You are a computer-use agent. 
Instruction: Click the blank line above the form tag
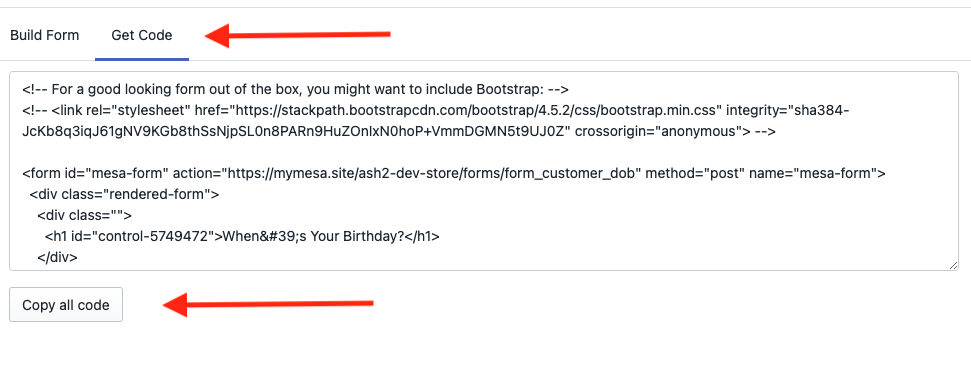(483, 152)
